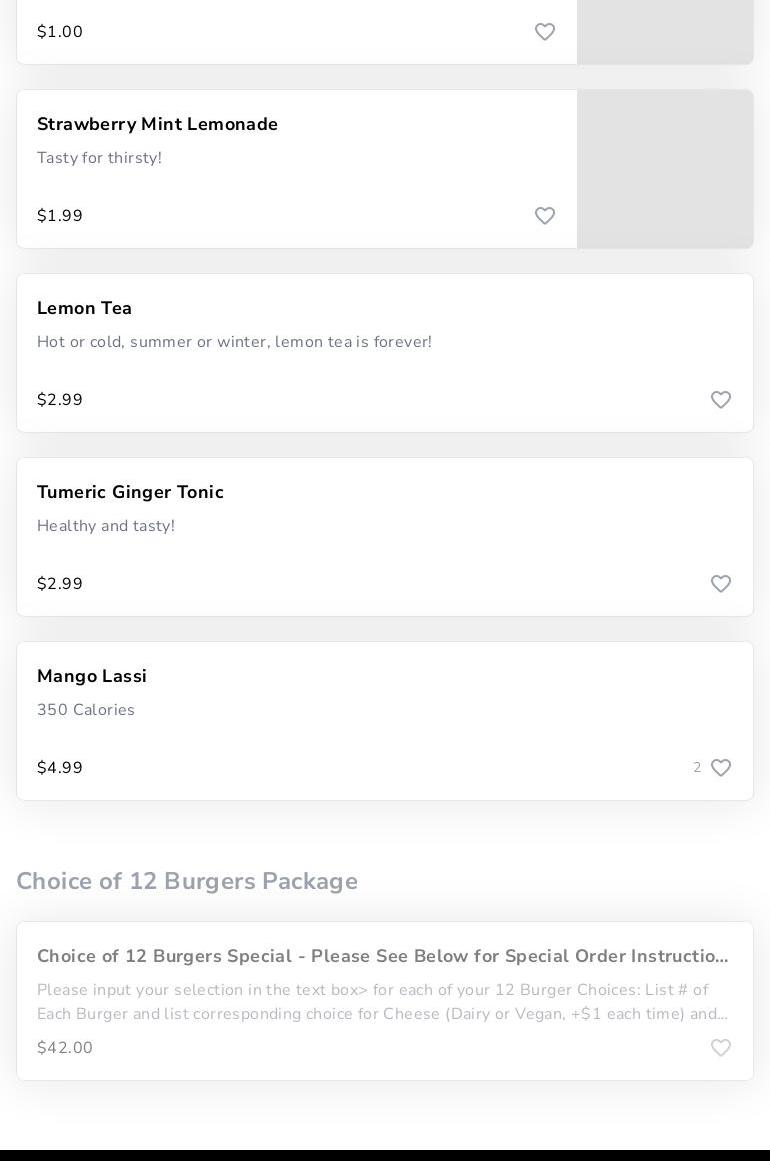
Task: Click the Lemon Tea description text
Action: (x=234, y=342)
